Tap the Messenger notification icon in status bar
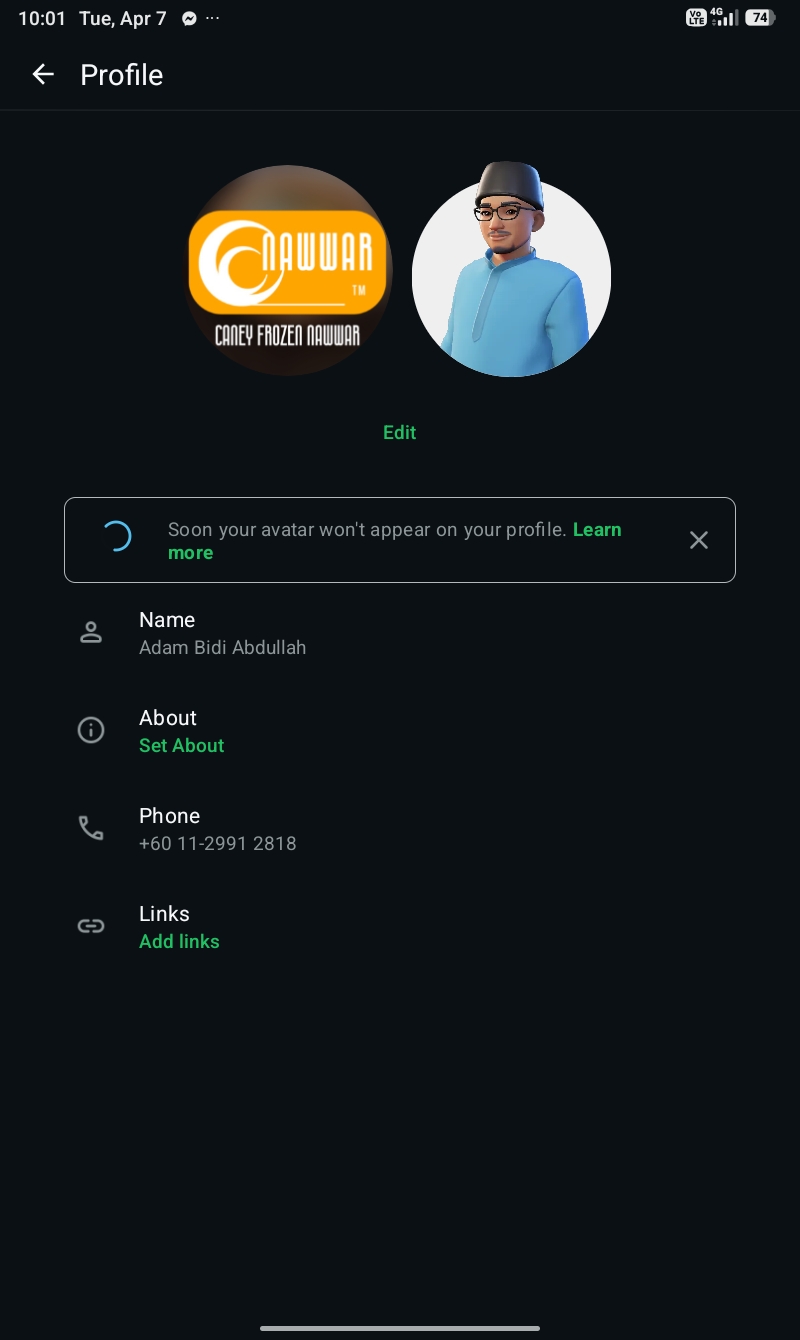 coord(189,18)
